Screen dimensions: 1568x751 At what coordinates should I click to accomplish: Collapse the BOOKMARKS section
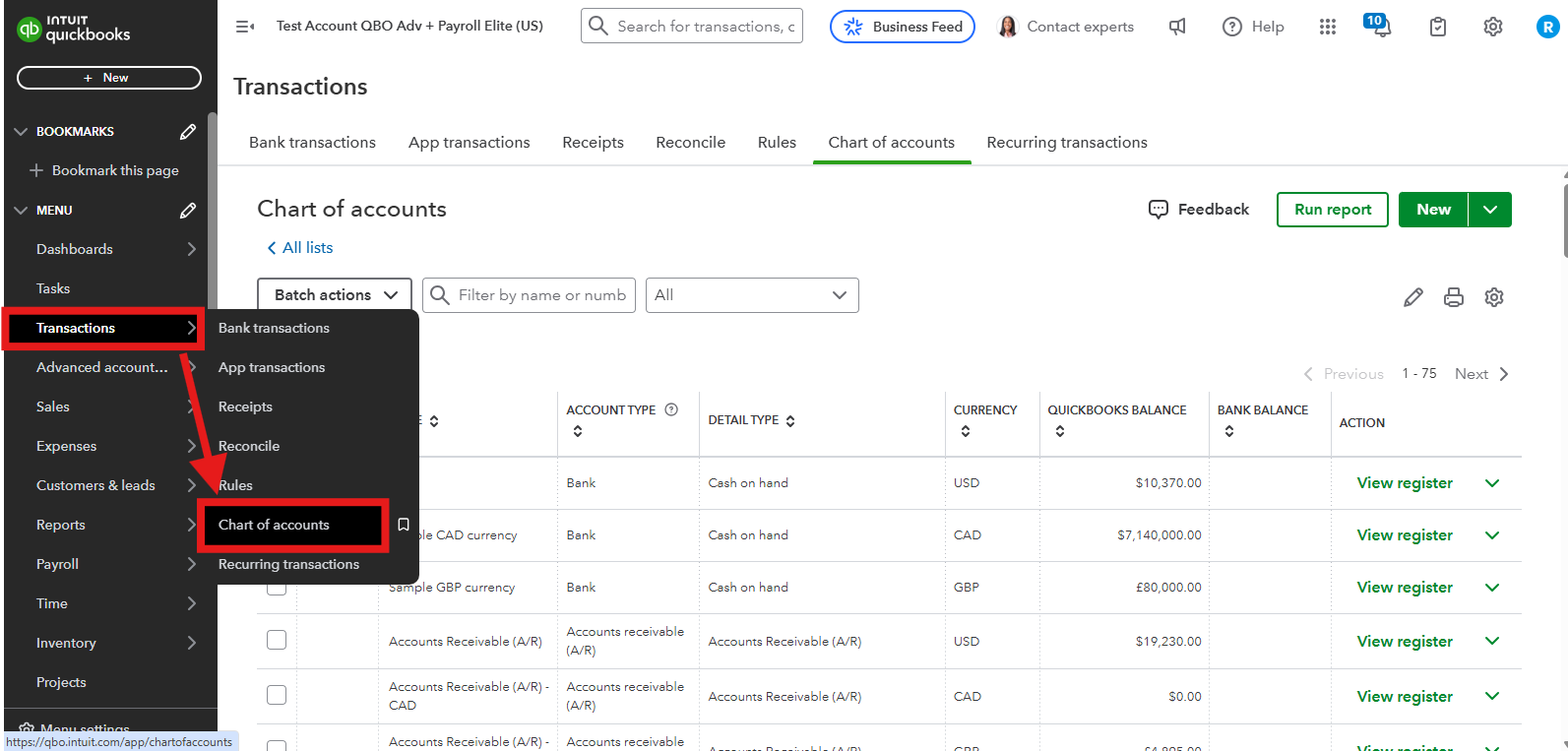click(21, 132)
